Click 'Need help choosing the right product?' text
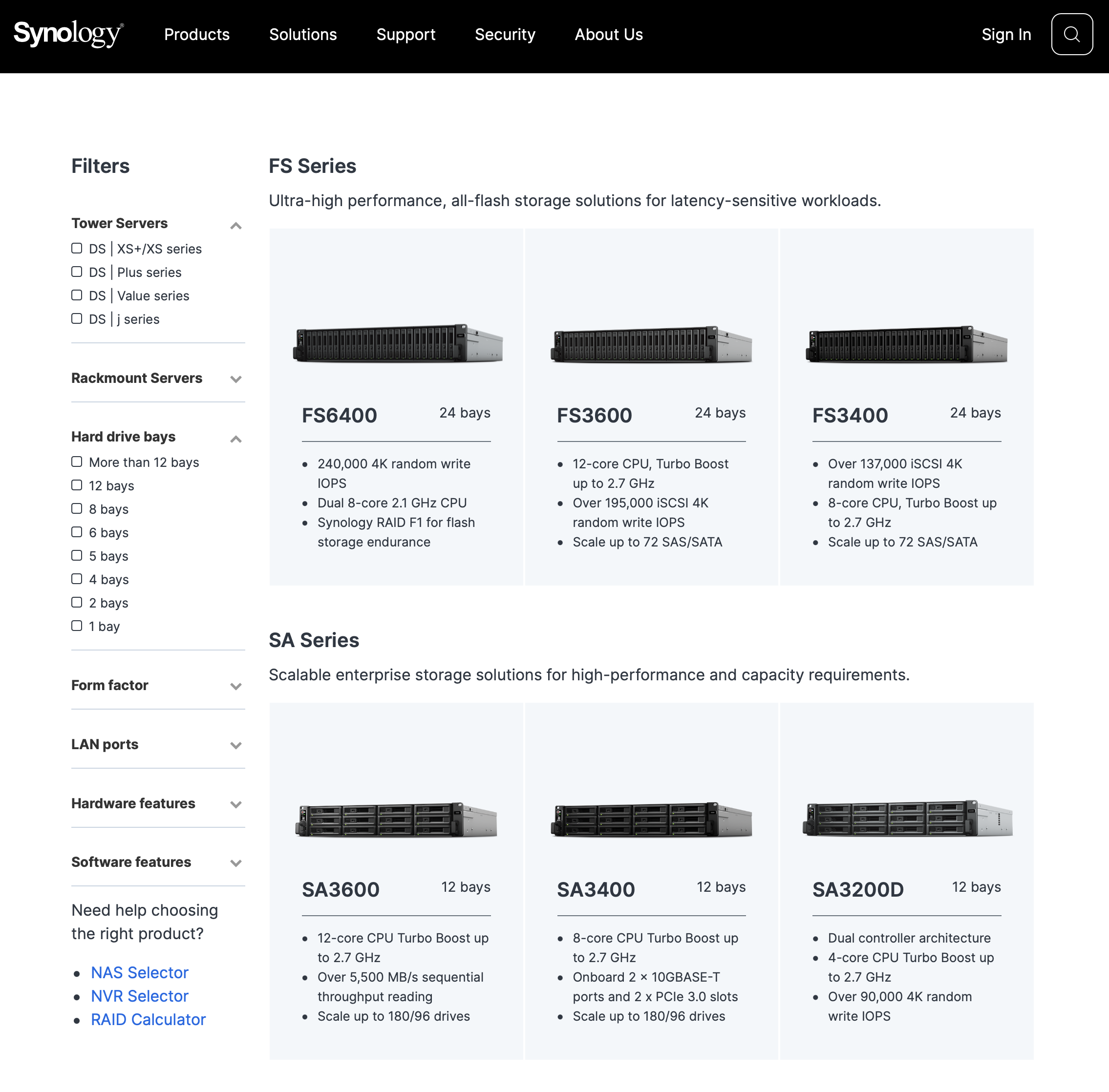This screenshot has width=1109, height=1092. tap(145, 922)
